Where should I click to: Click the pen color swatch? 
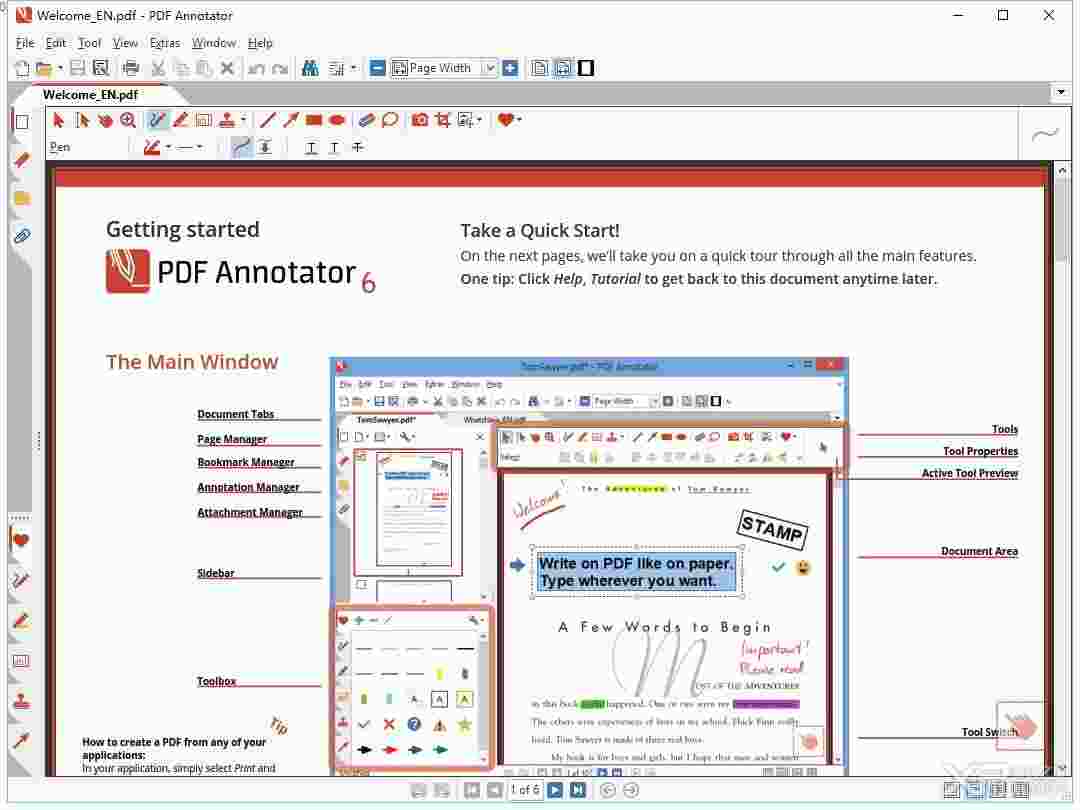152,147
